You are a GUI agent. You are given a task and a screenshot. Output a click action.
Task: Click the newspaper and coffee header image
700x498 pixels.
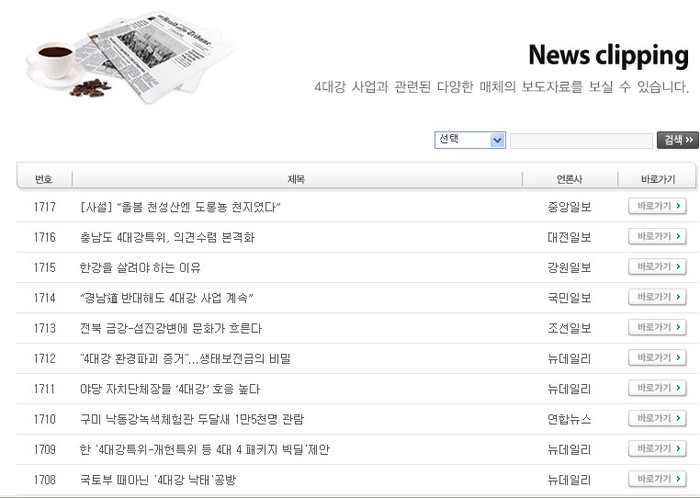[x=130, y=56]
